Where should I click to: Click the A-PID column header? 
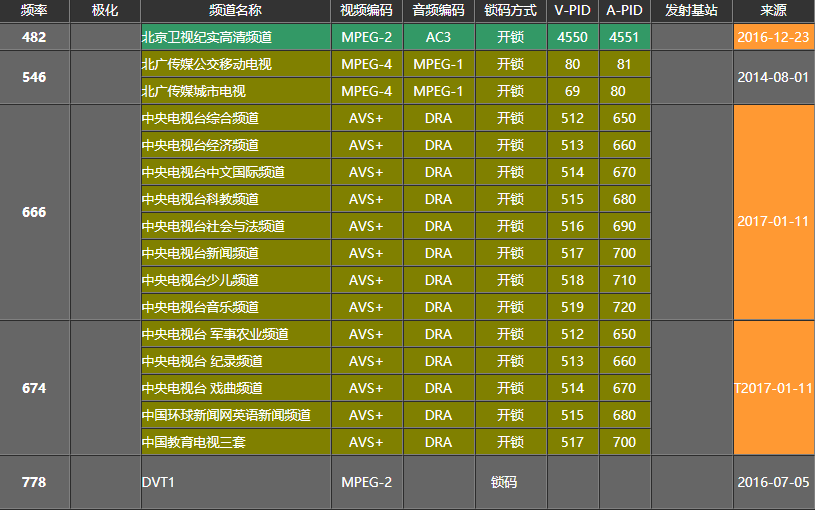624,10
